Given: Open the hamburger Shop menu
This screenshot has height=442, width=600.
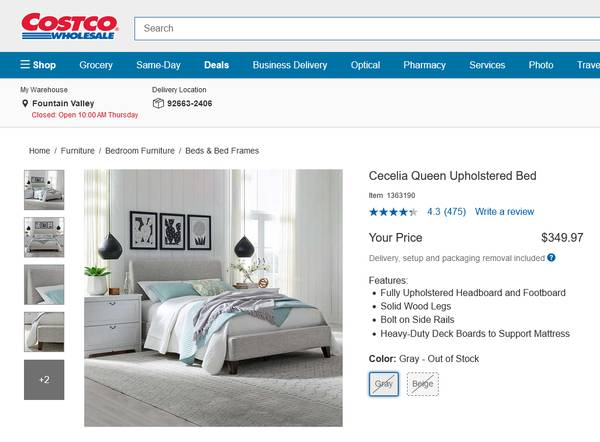Looking at the screenshot, I should click(x=38, y=65).
